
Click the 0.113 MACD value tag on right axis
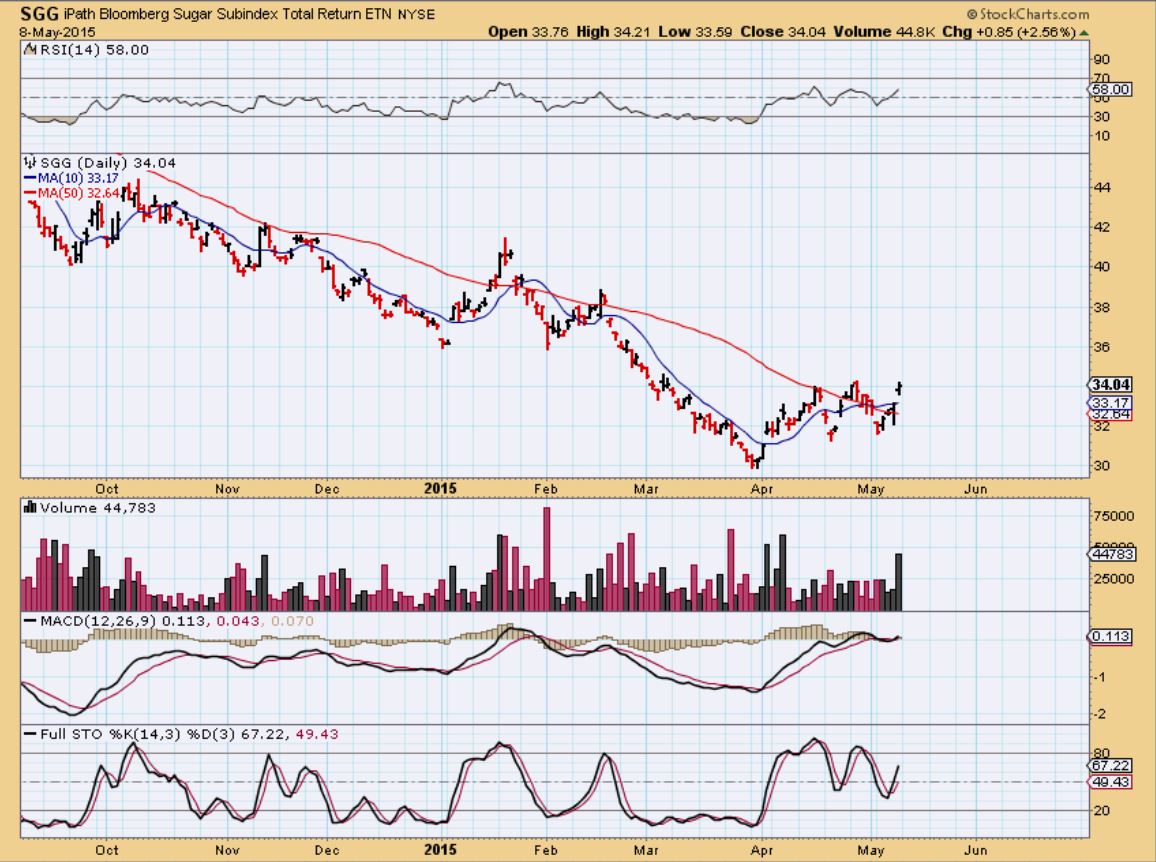pyautogui.click(x=1108, y=636)
